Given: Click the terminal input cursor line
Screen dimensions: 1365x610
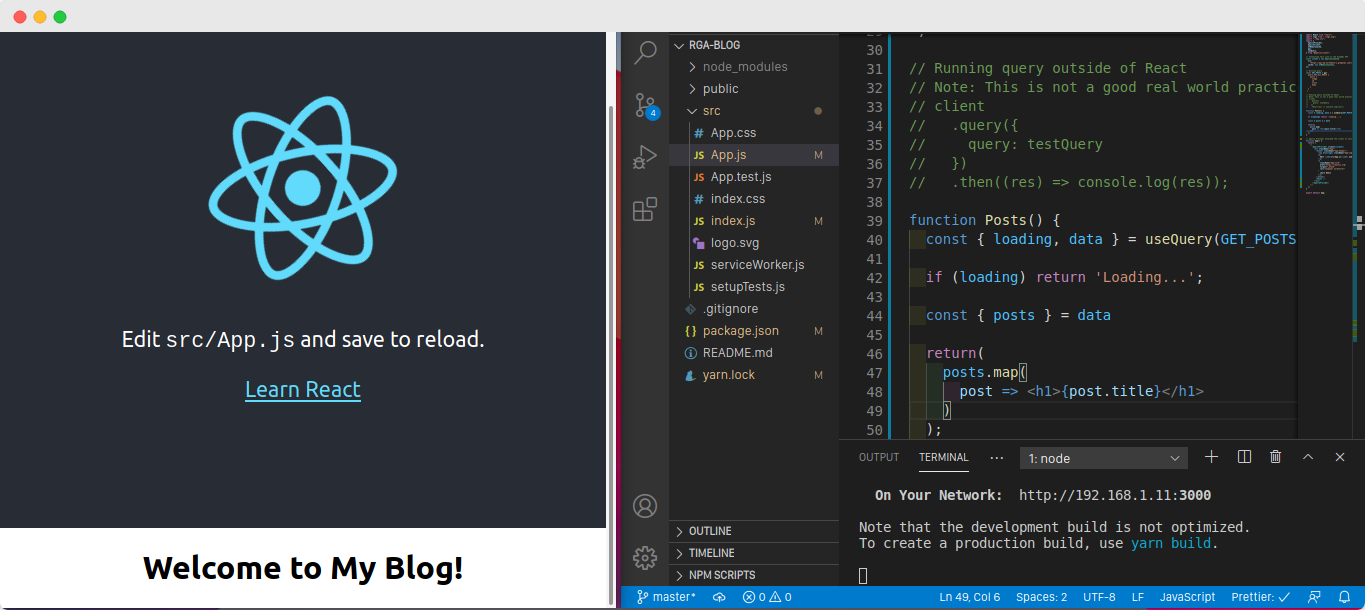Looking at the screenshot, I should (863, 575).
